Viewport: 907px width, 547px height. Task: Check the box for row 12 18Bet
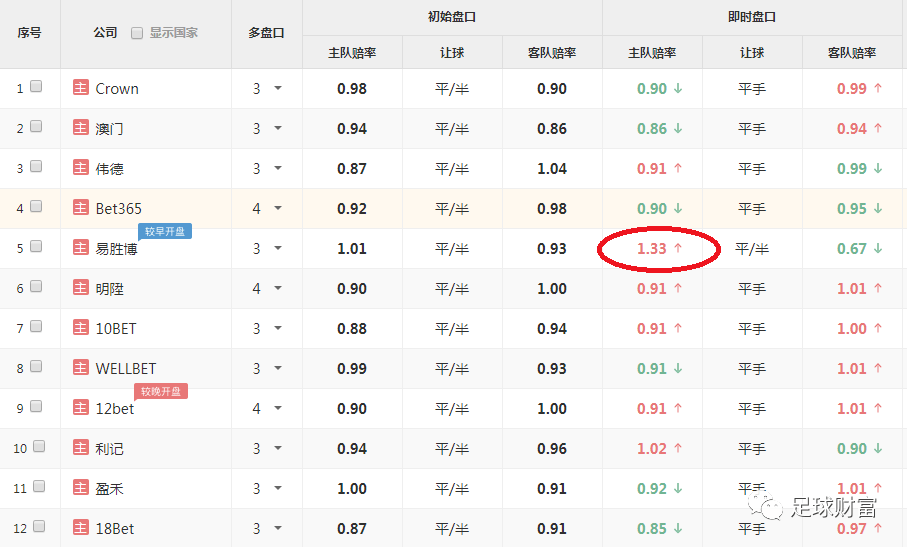39,526
